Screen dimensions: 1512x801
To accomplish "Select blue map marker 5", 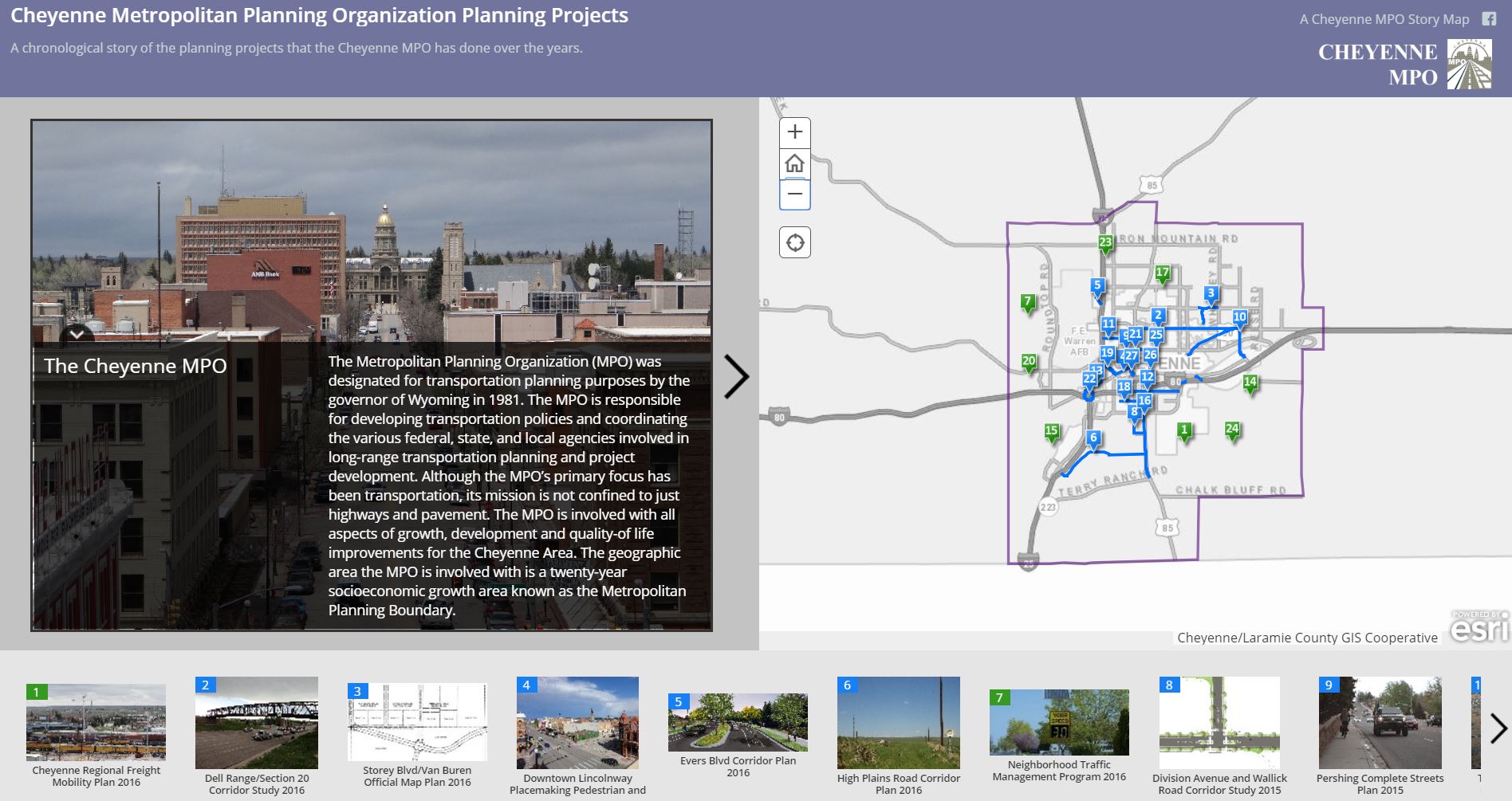I will click(1097, 286).
